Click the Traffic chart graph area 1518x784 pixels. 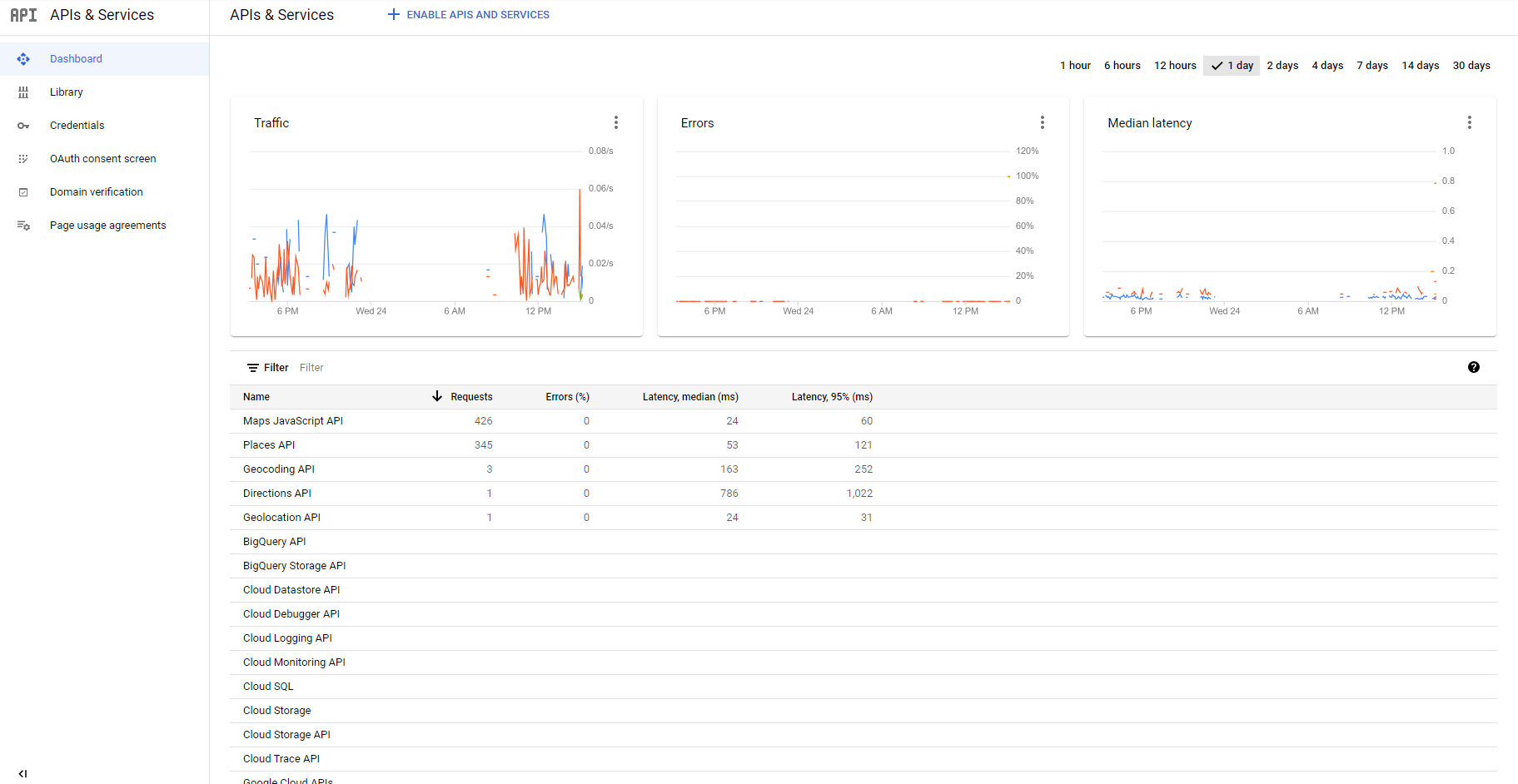[x=416, y=226]
